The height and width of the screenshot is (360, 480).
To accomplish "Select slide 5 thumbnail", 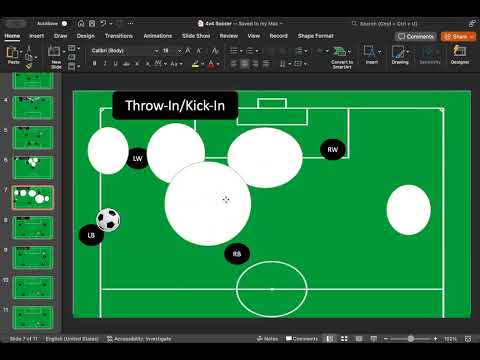I will click(33, 137).
